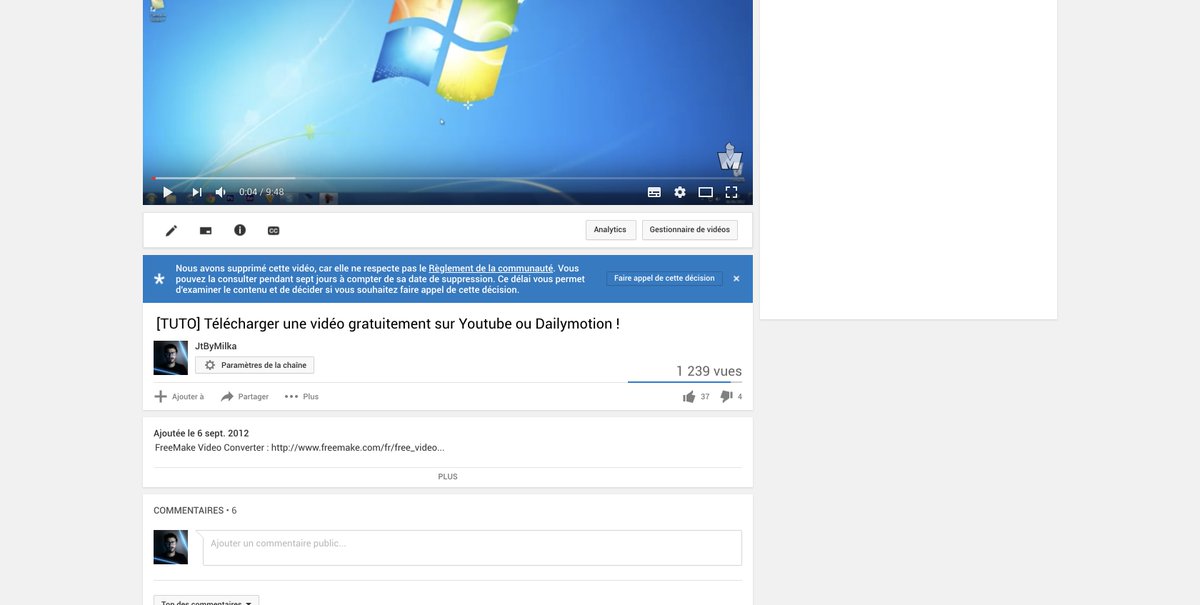Image resolution: width=1200 pixels, height=605 pixels.
Task: Expand description with PLUS
Action: point(448,477)
